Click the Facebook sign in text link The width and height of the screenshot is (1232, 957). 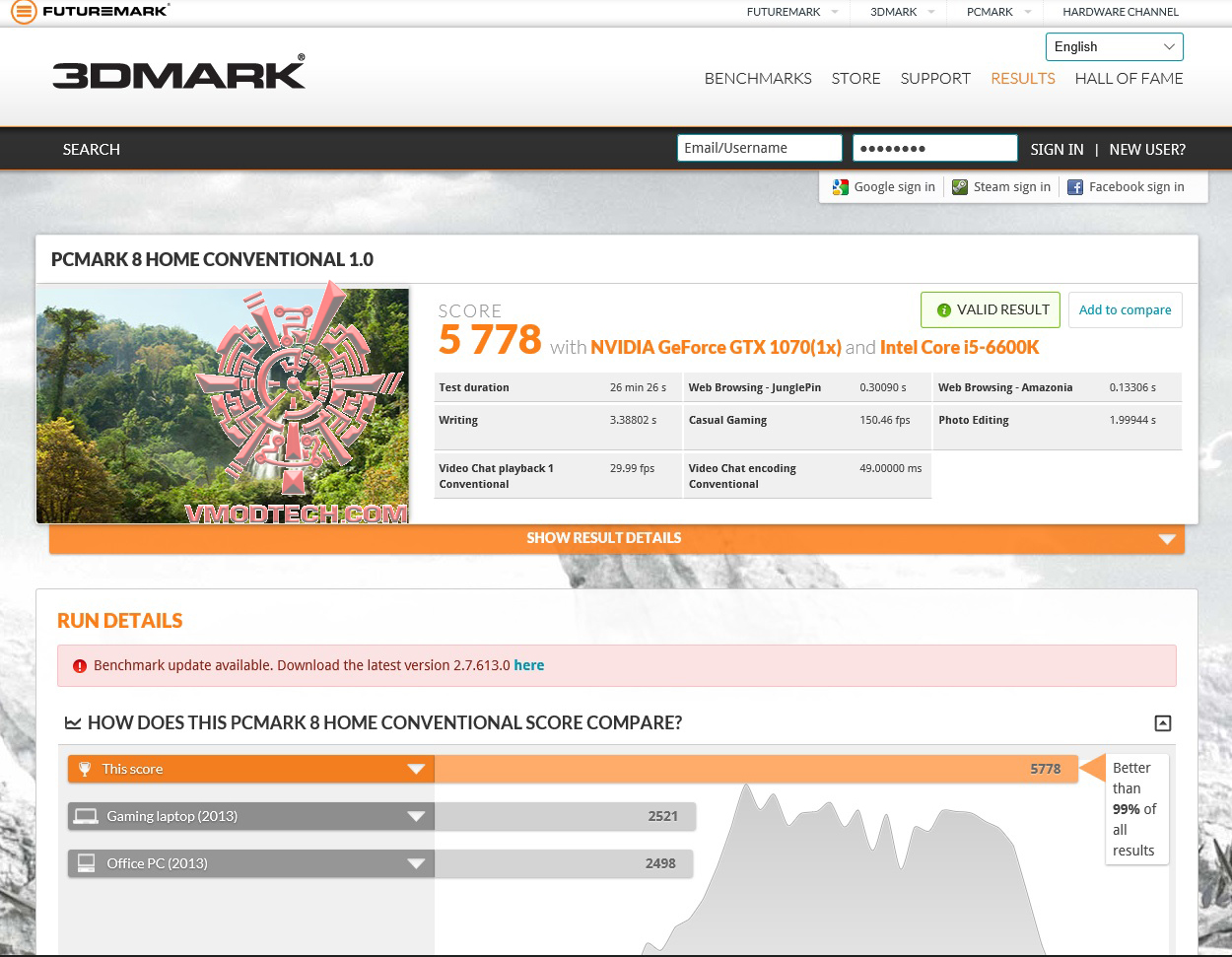click(1136, 187)
